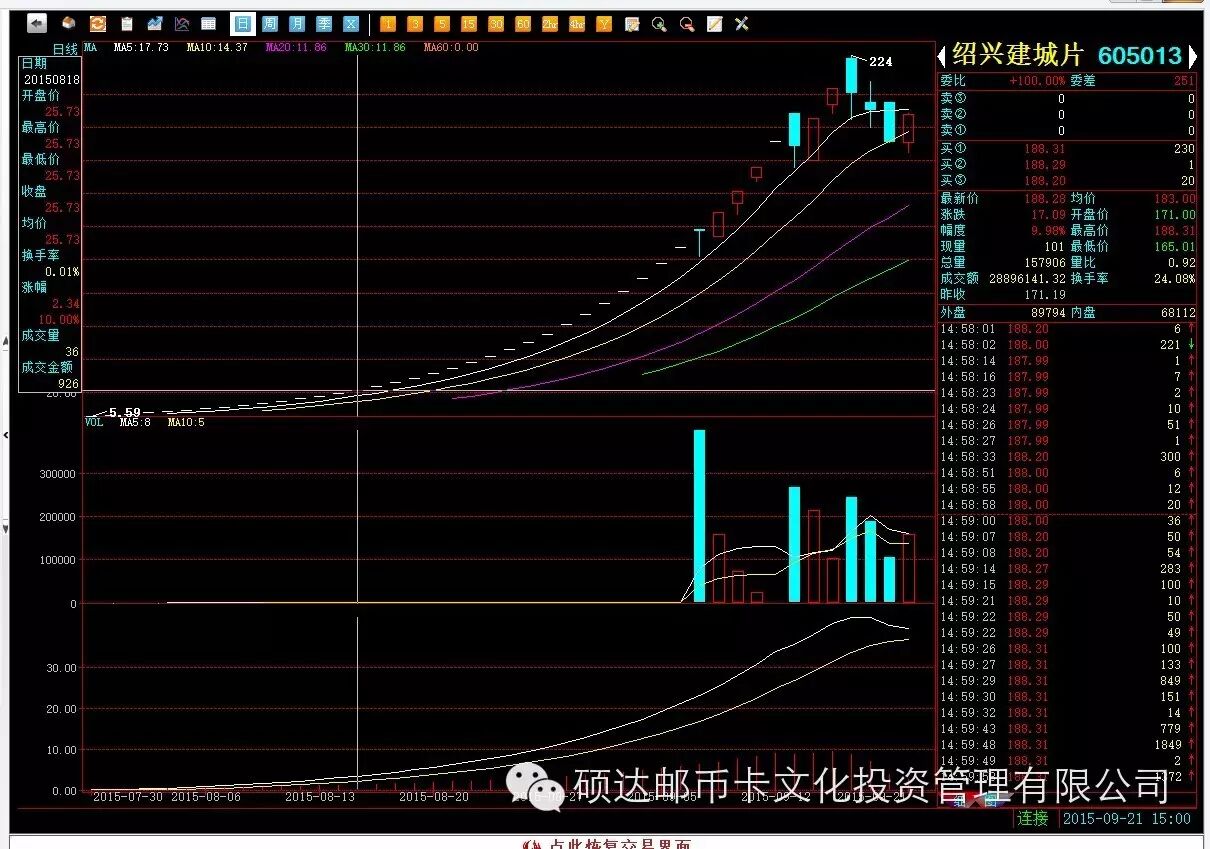The height and width of the screenshot is (849, 1210).
Task: Select the 3-minute chart button
Action: tap(415, 23)
